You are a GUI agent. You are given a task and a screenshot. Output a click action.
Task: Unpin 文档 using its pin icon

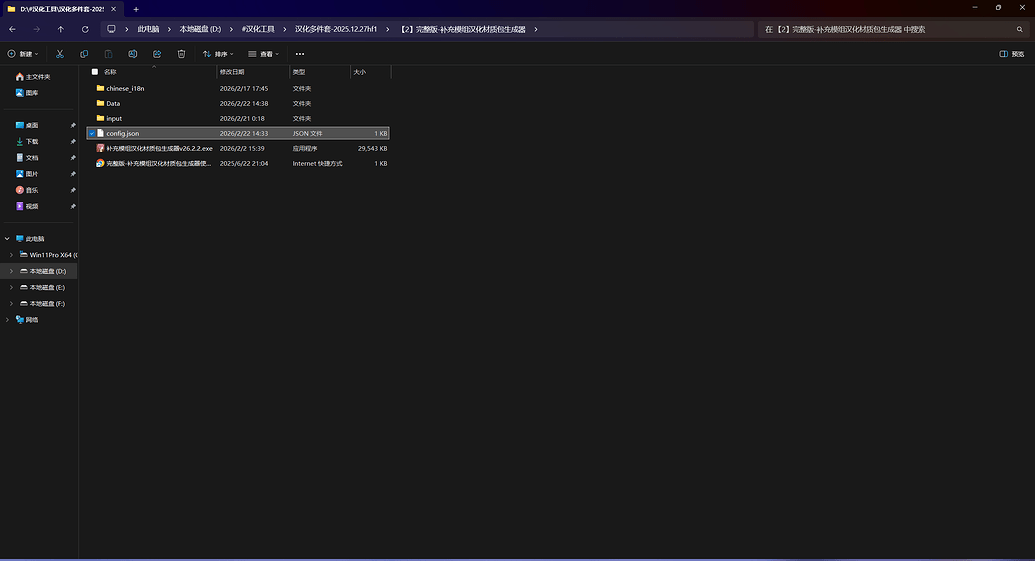73,158
